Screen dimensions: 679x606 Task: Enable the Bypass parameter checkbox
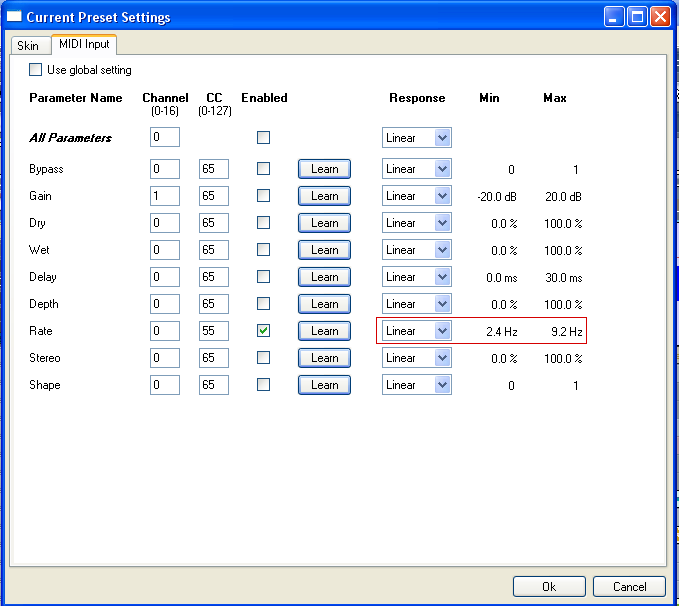(x=263, y=169)
